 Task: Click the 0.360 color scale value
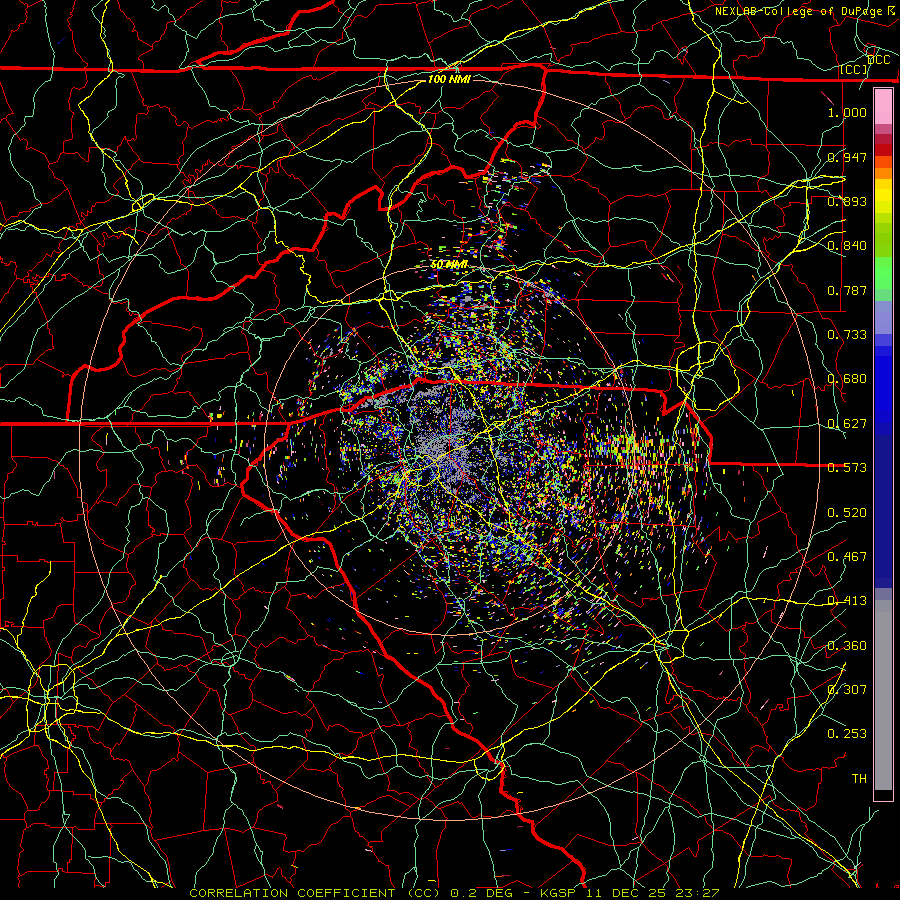coord(847,646)
